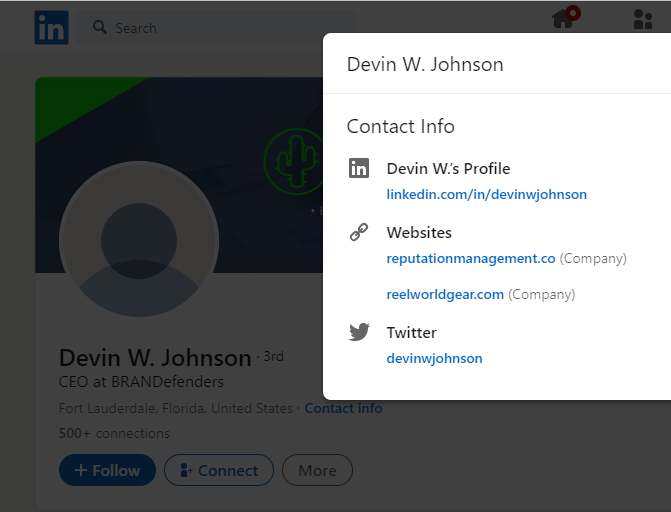Visit the reputationmanagement.co website link

470,258
